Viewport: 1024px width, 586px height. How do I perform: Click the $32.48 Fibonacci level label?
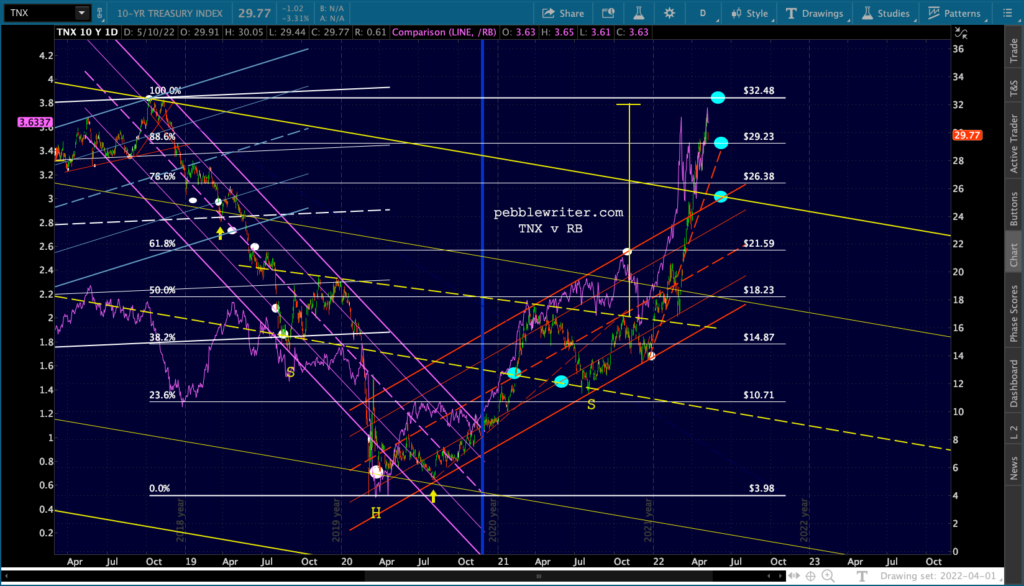pyautogui.click(x=758, y=91)
